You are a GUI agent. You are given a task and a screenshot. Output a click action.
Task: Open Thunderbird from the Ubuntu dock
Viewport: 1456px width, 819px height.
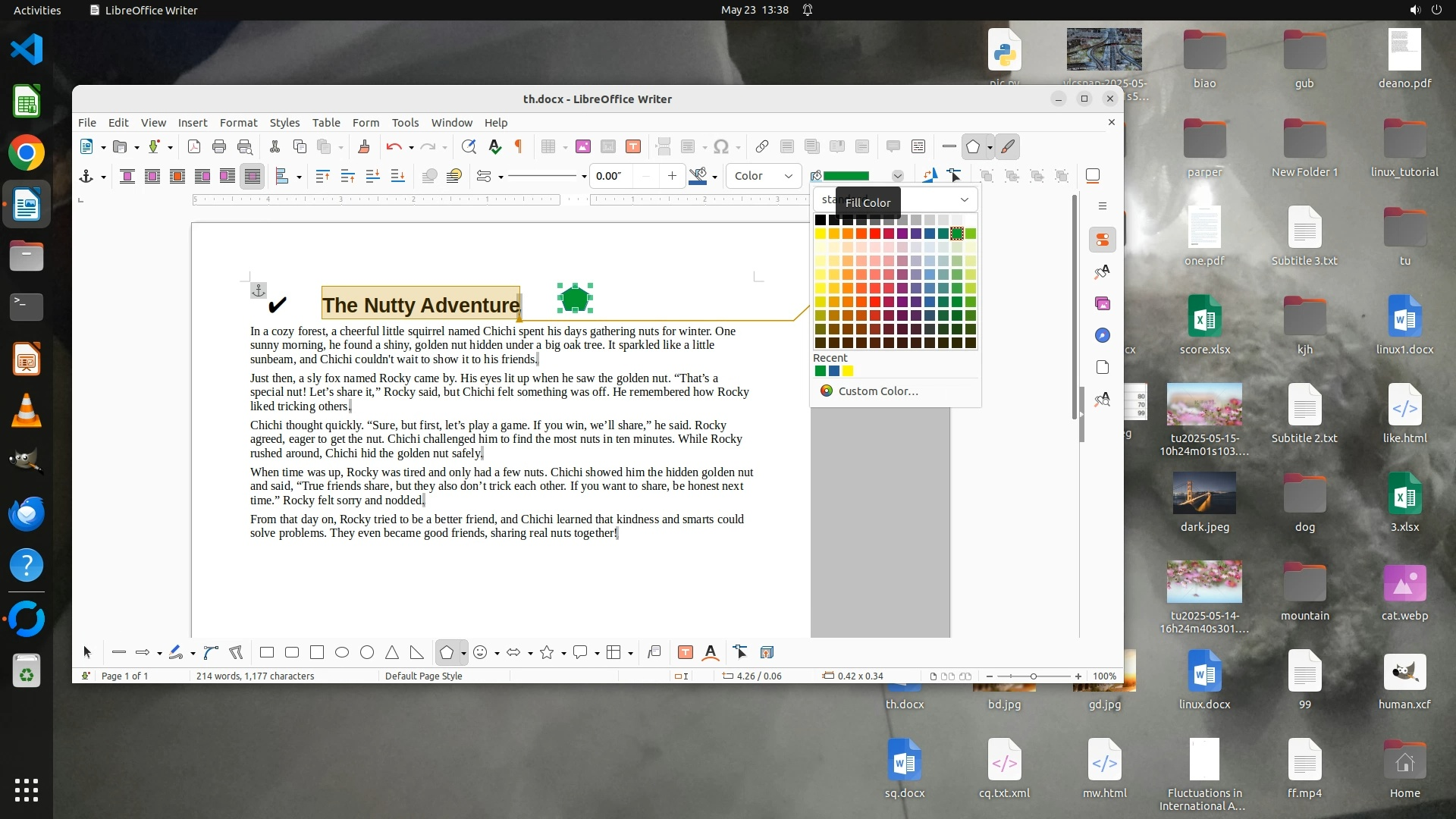pos(27,514)
